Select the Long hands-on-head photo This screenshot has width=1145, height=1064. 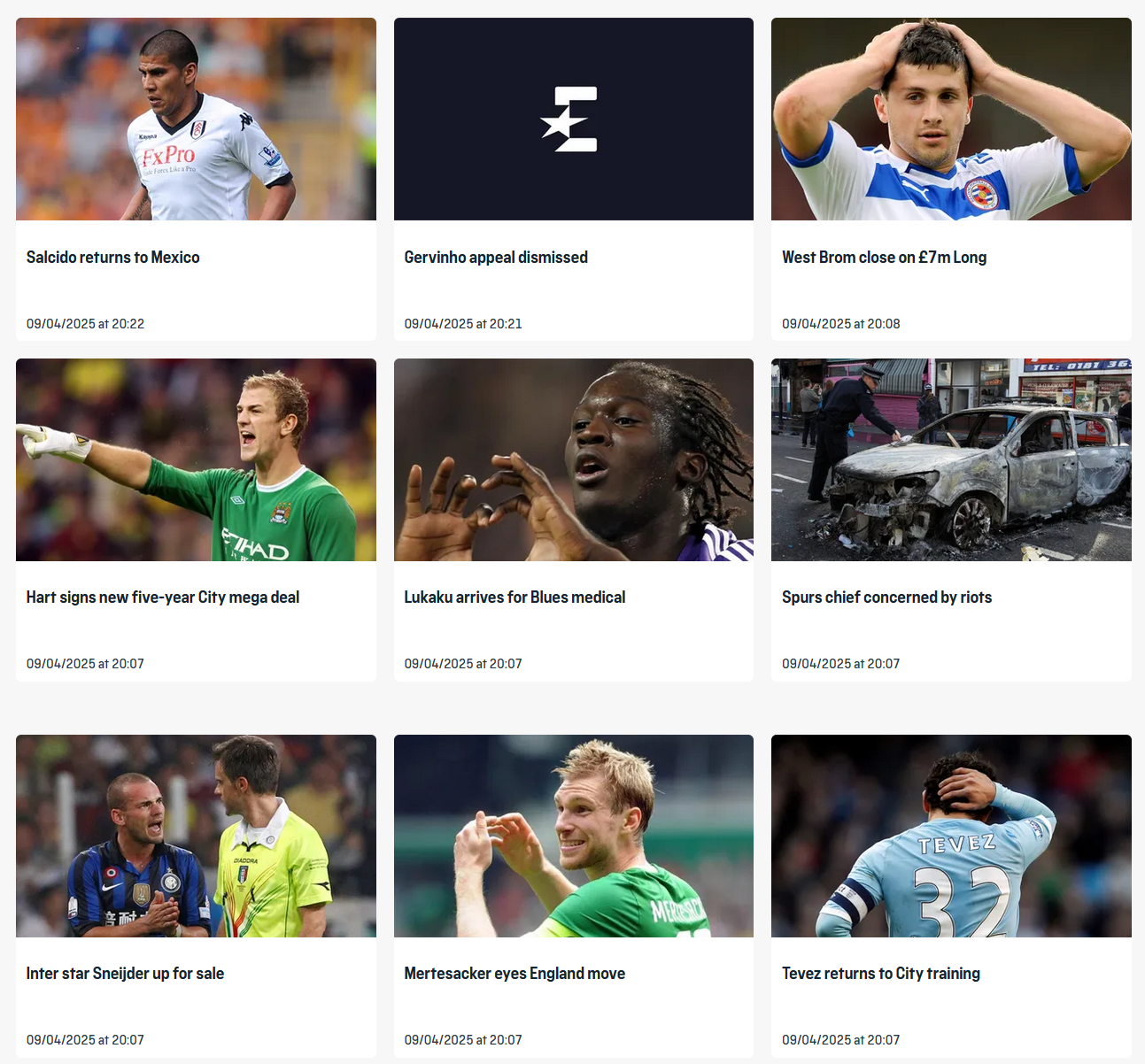[951, 119]
